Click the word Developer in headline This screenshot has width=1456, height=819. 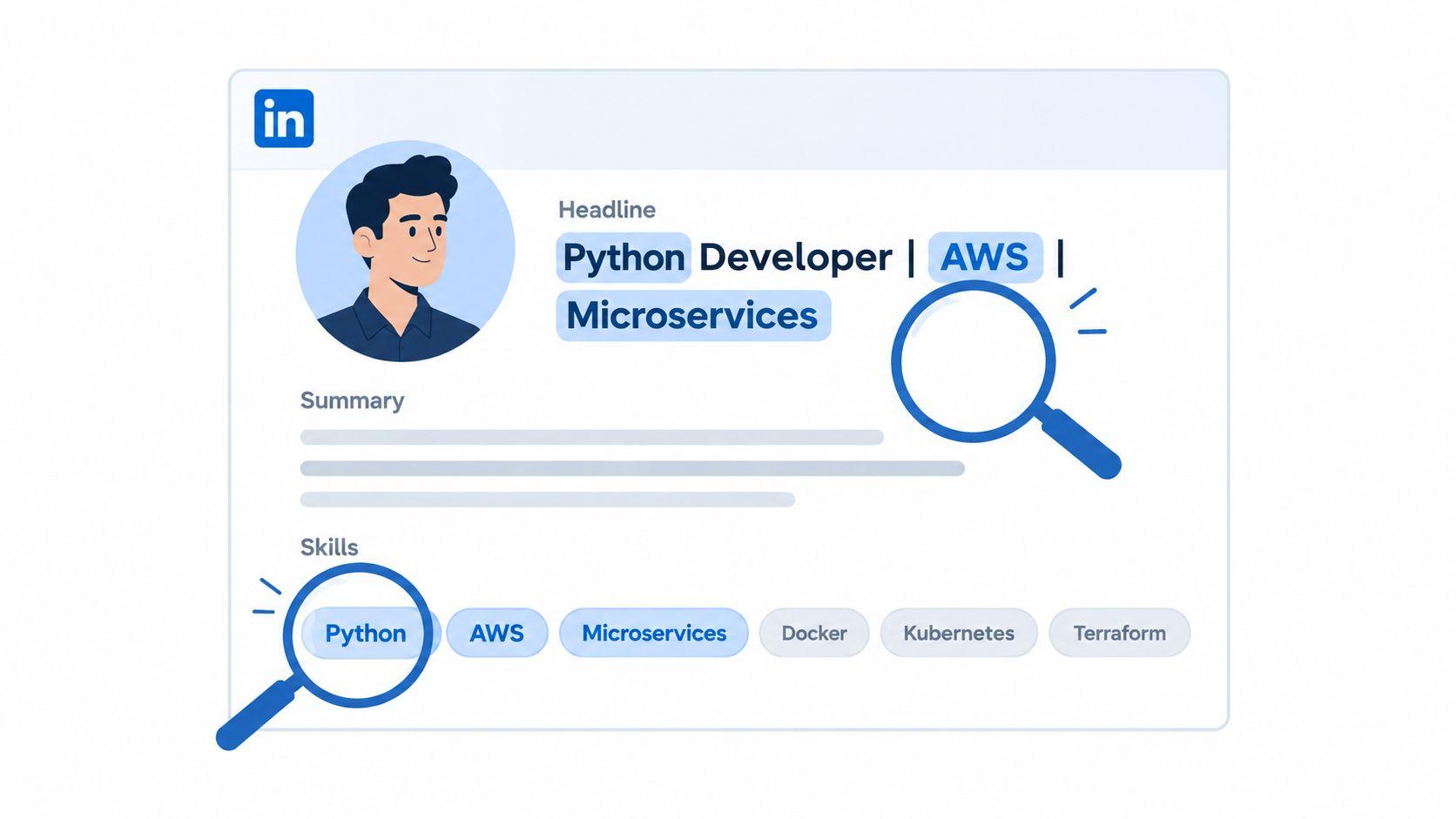(795, 258)
